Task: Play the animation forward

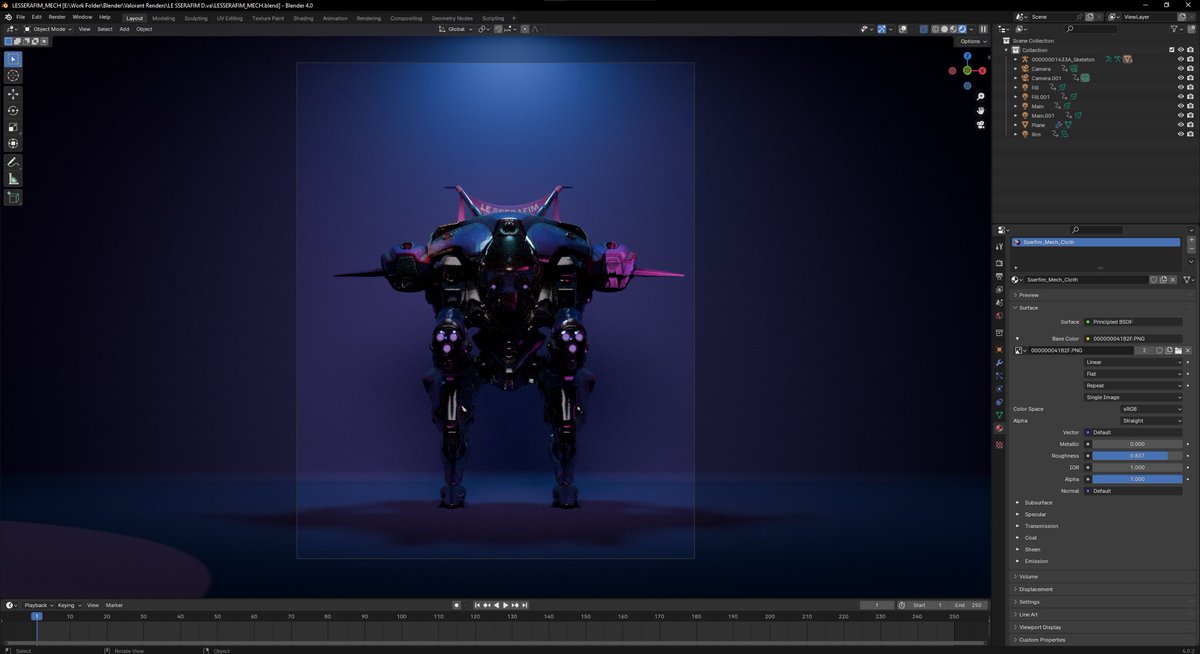Action: (x=505, y=605)
